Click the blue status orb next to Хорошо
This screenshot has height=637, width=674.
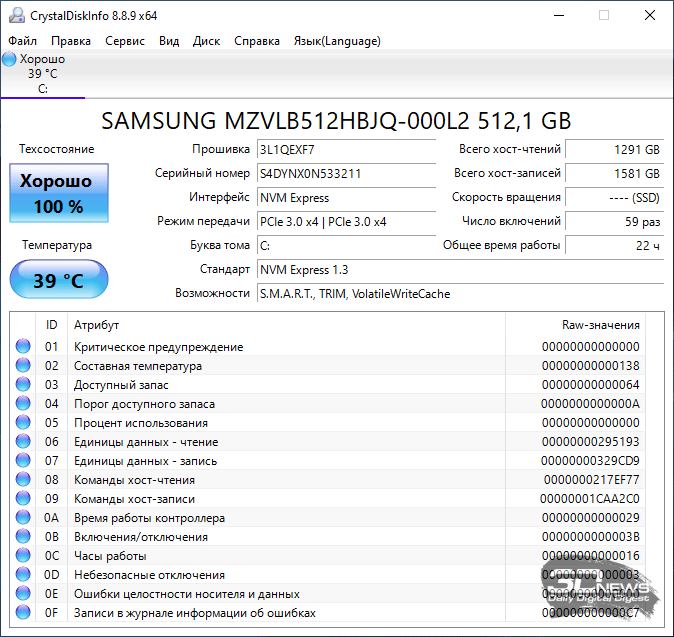[9, 59]
